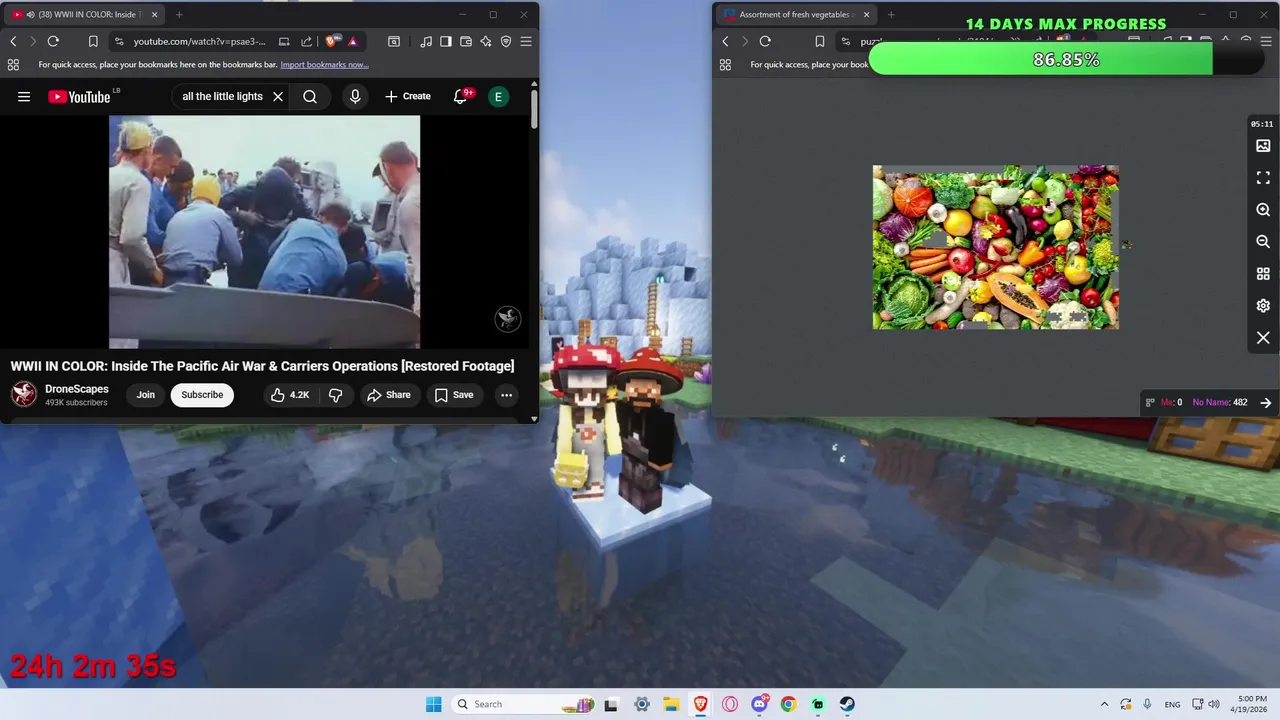Open the YouTube window tab search button

pos(394,41)
